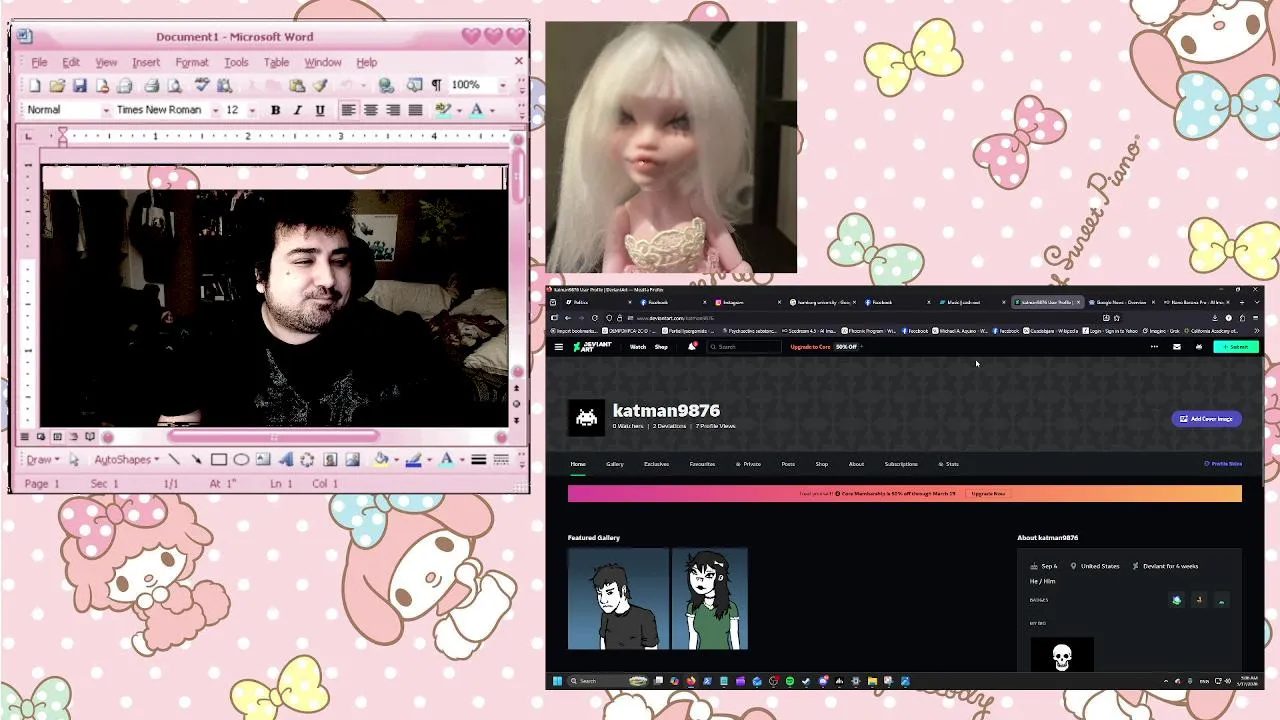Set Center alignment in Word toolbar

371,110
